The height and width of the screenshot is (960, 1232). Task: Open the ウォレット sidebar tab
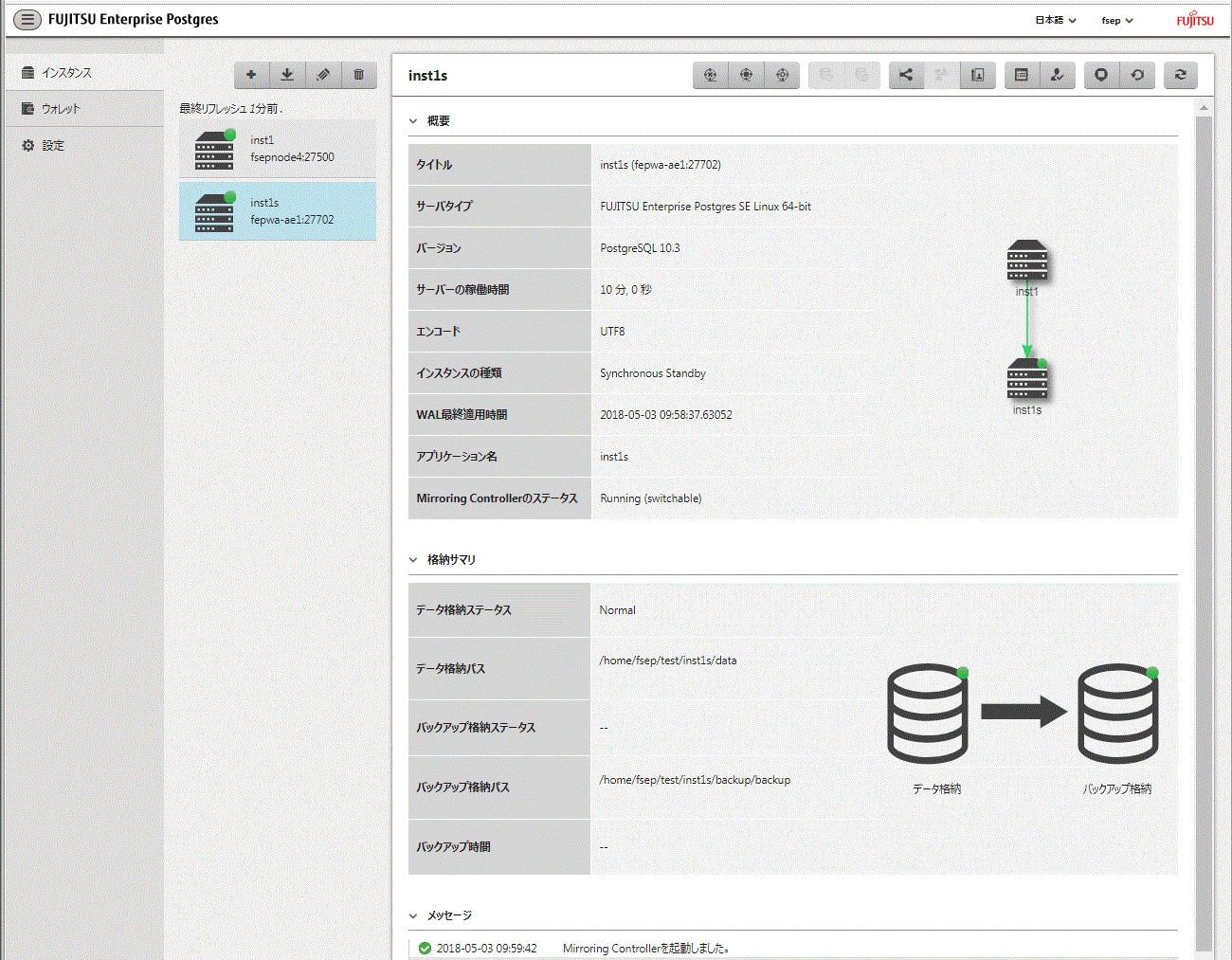coord(84,109)
